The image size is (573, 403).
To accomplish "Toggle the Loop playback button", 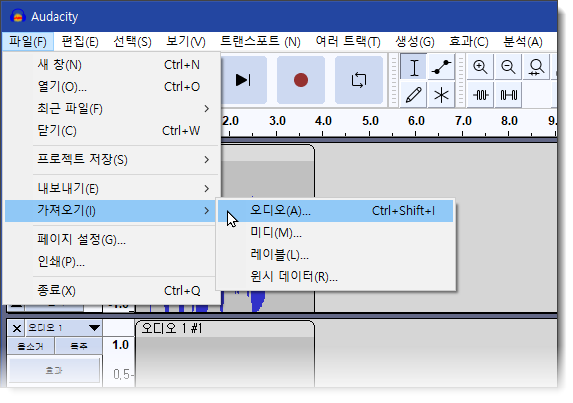I will coord(359,80).
